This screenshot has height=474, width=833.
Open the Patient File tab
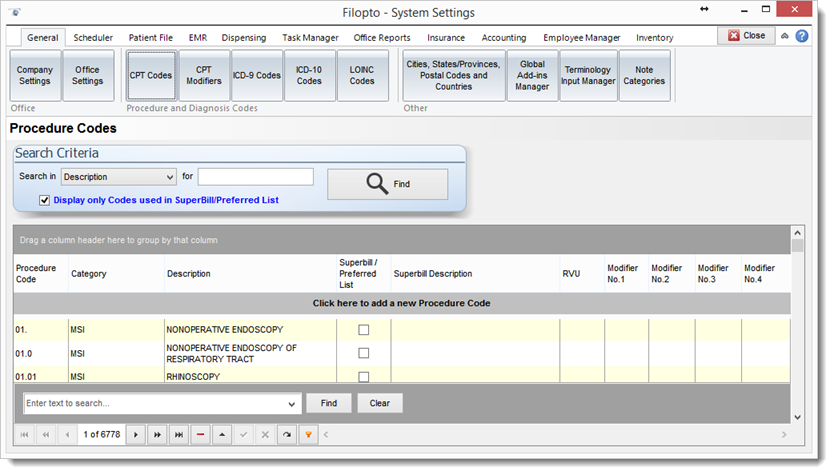(x=150, y=38)
